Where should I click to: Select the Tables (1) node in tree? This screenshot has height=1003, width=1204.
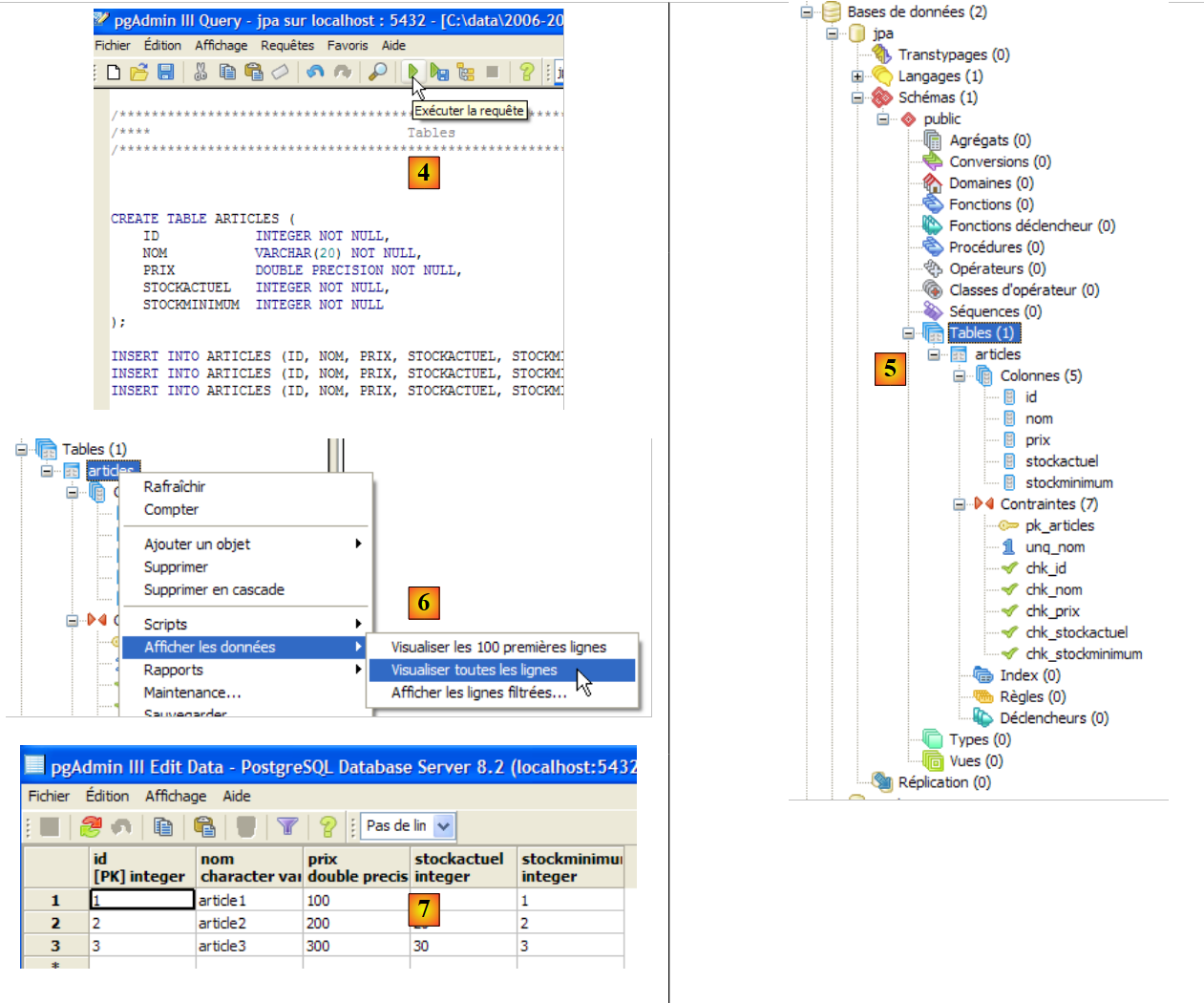(982, 333)
